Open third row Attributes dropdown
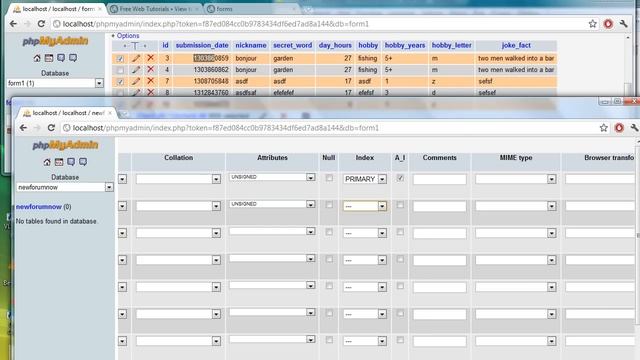The width and height of the screenshot is (640, 360). click(272, 231)
